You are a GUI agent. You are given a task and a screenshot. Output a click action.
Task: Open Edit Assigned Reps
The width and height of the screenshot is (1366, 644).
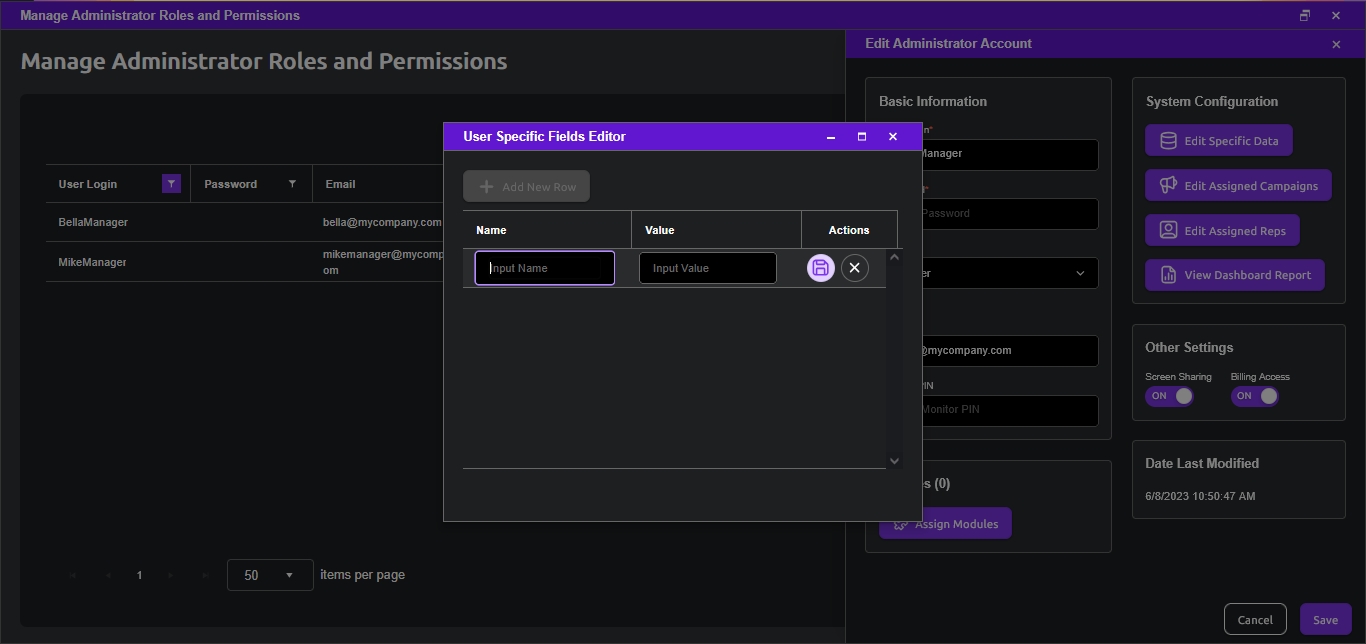click(1222, 231)
